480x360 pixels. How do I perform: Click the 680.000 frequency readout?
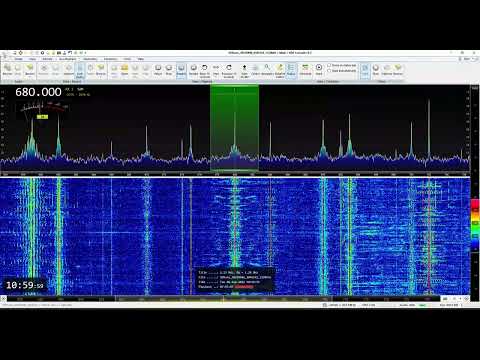click(38, 92)
